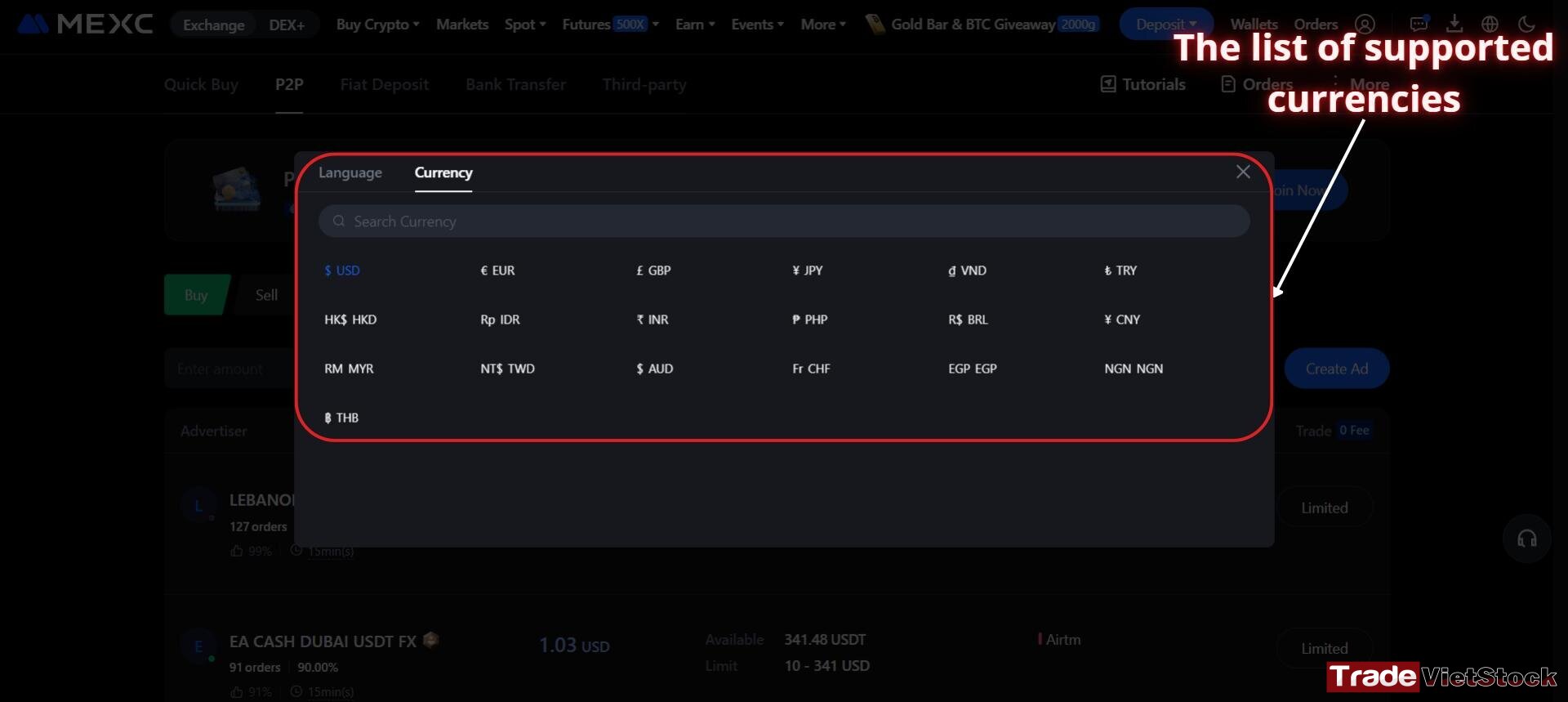Open Gold Bar & BTC Giveaway promo
This screenshot has width=1568, height=702.
tap(982, 25)
